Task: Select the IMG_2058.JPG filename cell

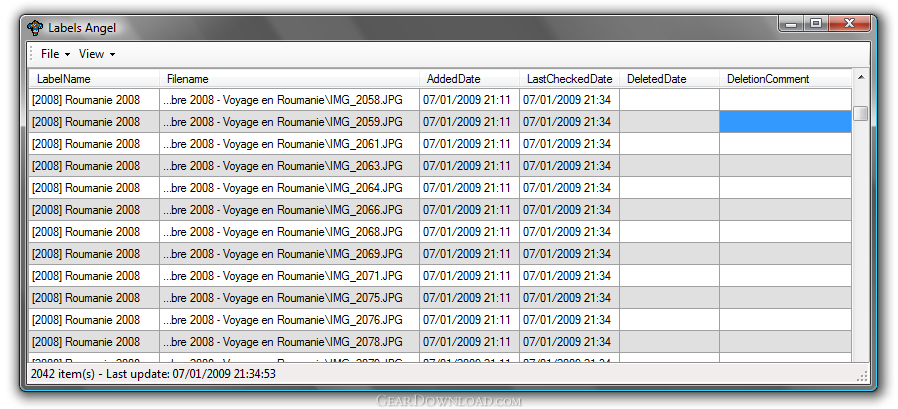Action: tap(289, 100)
